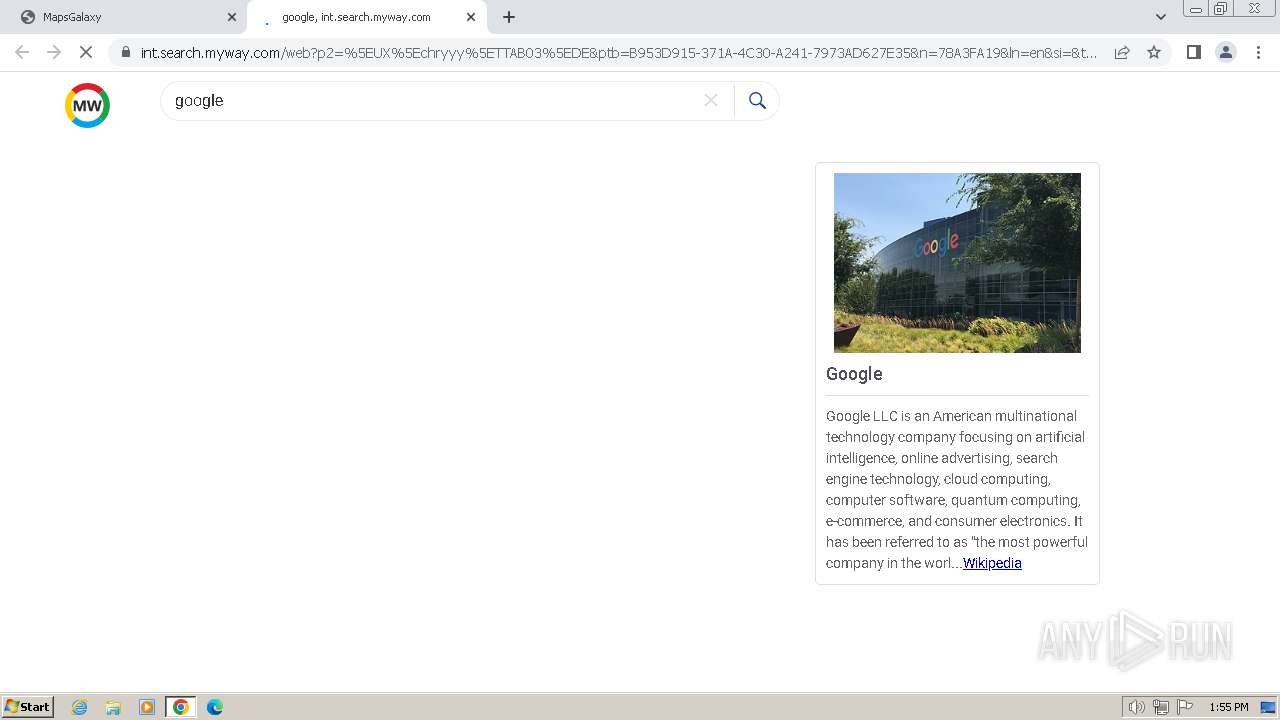Launch Microsoft Edge from taskbar
Viewport: 1280px width, 720px height.
coord(215,707)
